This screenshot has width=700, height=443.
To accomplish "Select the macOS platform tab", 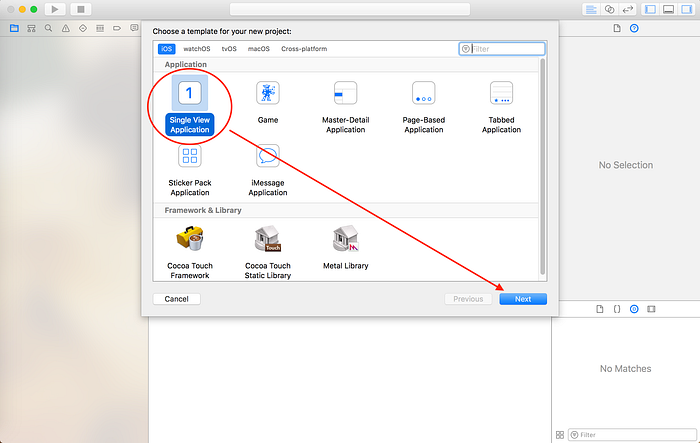I will click(259, 49).
